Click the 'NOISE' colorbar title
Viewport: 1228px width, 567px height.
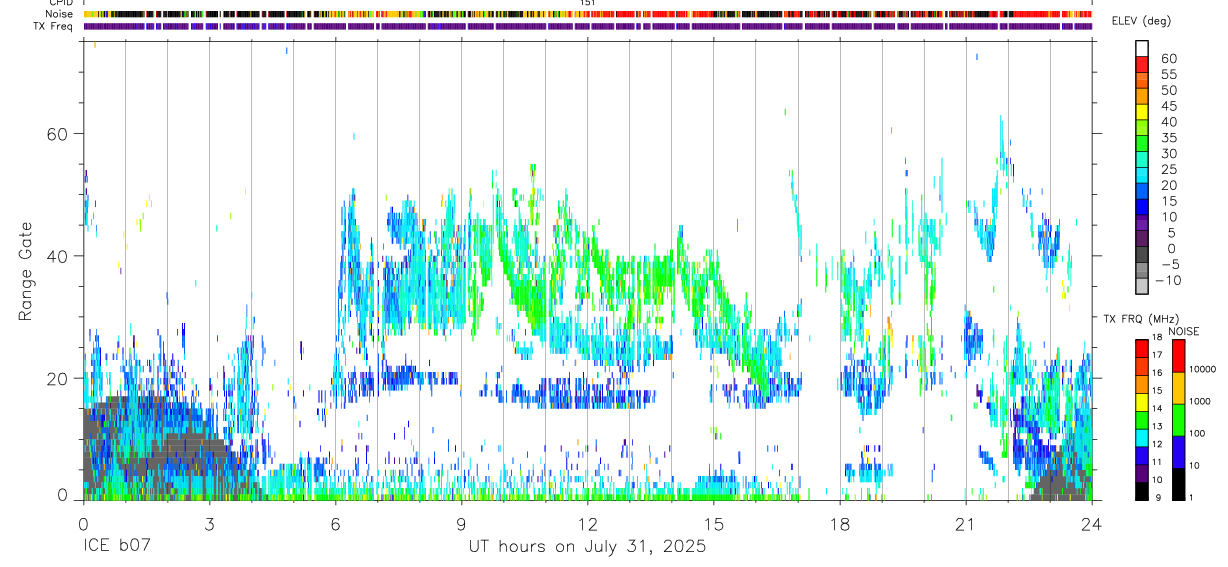click(1183, 331)
